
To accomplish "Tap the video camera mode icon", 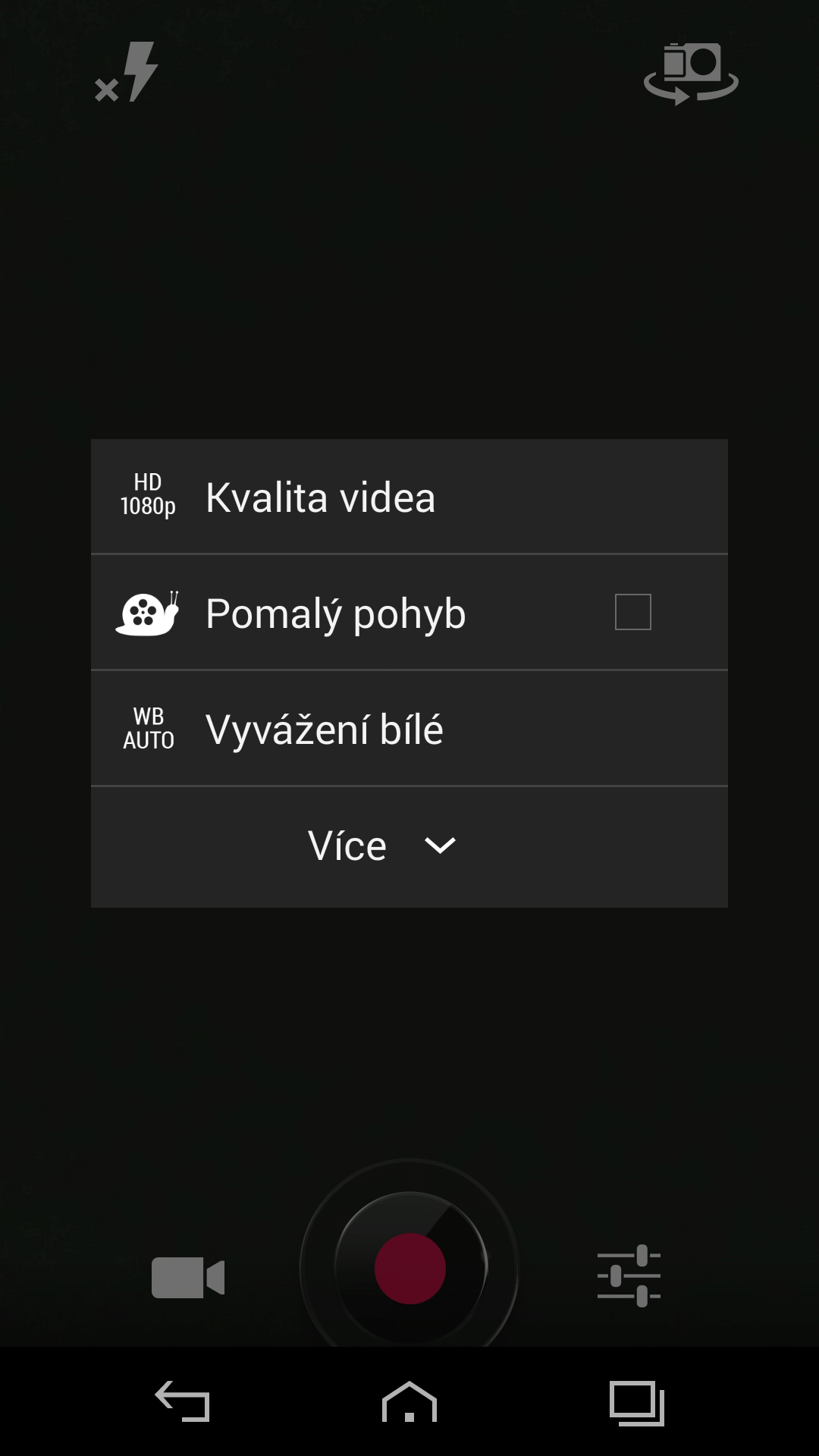I will [188, 1277].
